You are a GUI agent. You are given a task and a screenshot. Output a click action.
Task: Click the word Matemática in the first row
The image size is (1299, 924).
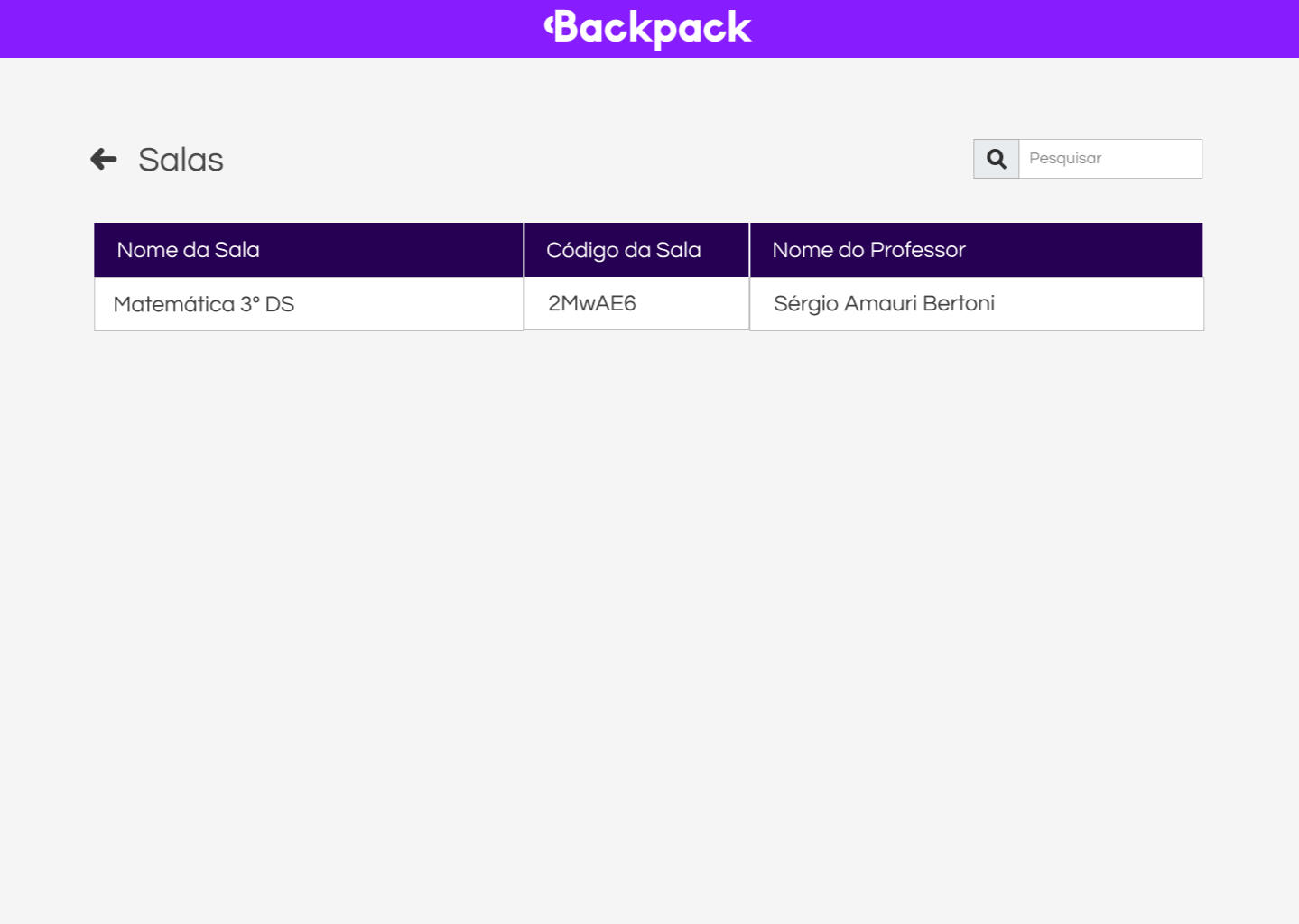point(173,304)
